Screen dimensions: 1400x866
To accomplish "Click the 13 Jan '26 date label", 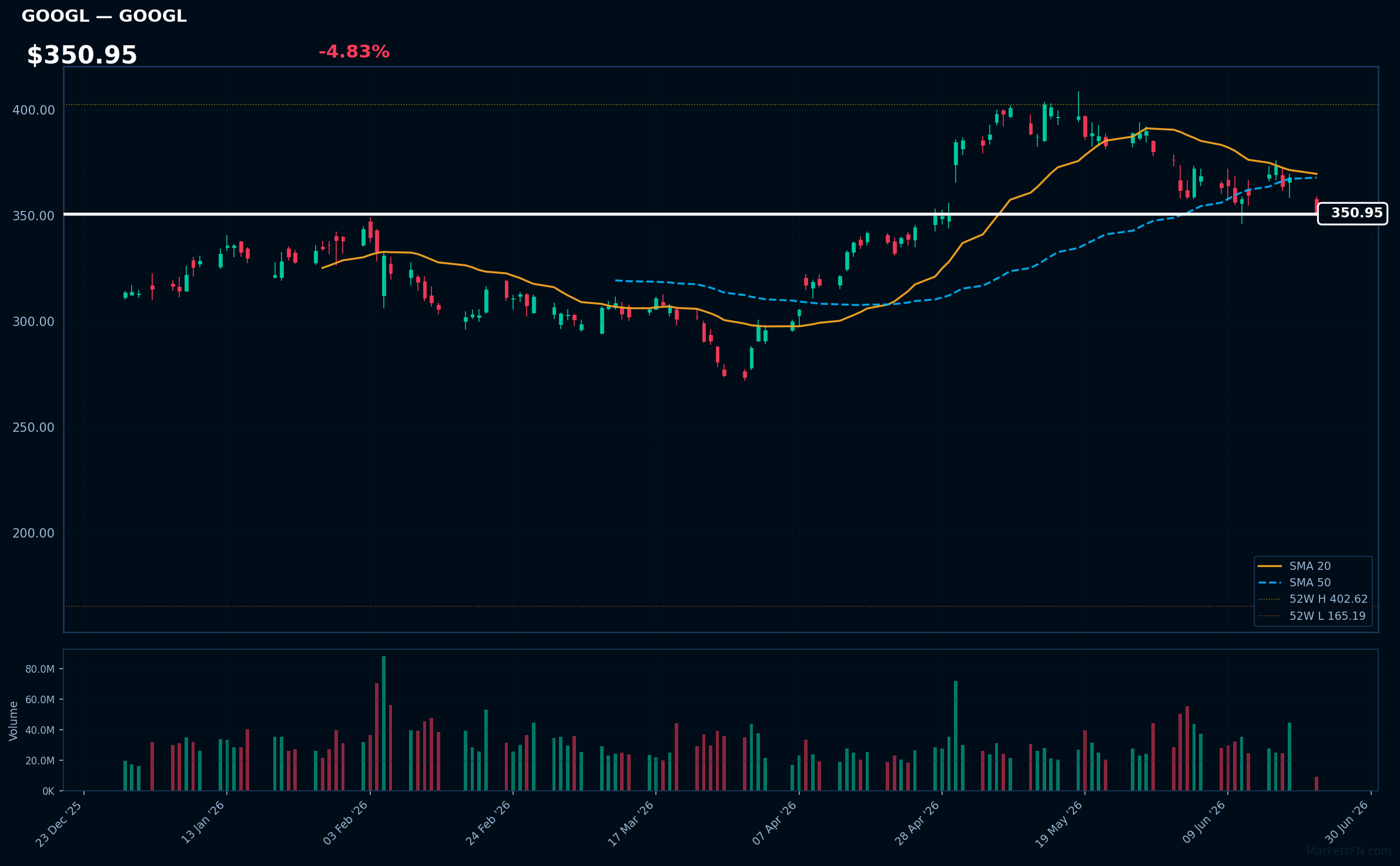I will pos(203,823).
